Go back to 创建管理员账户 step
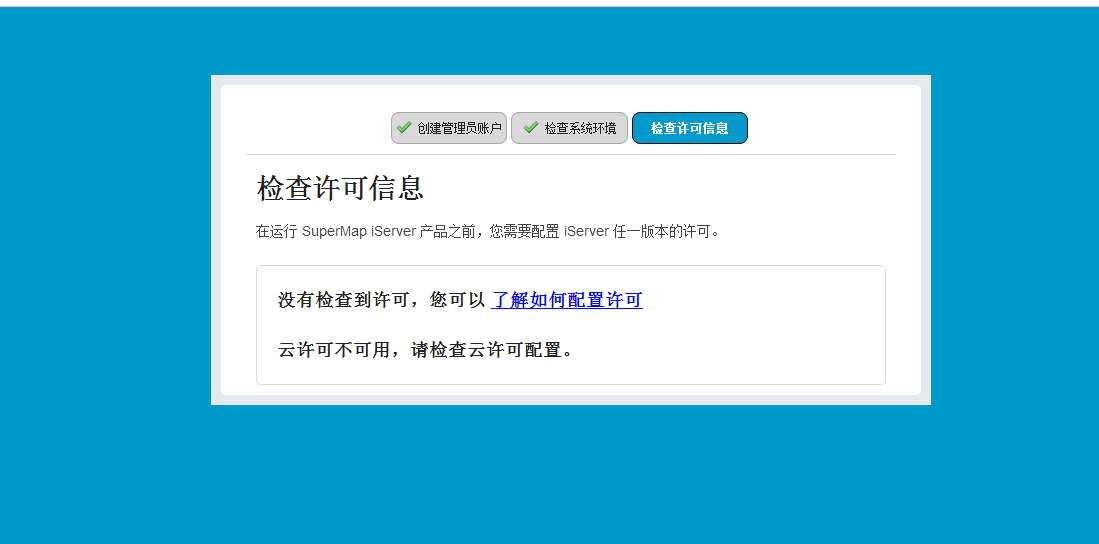1099x544 pixels. [x=449, y=128]
